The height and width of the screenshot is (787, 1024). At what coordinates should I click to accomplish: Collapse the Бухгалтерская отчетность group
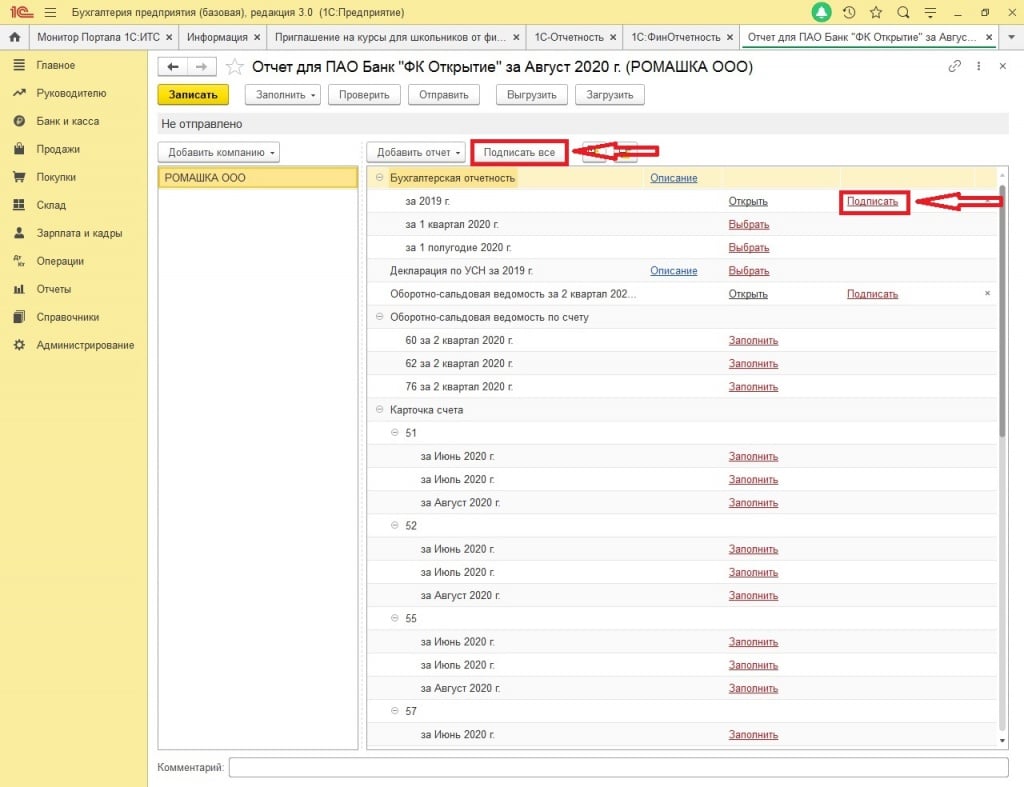click(x=379, y=178)
